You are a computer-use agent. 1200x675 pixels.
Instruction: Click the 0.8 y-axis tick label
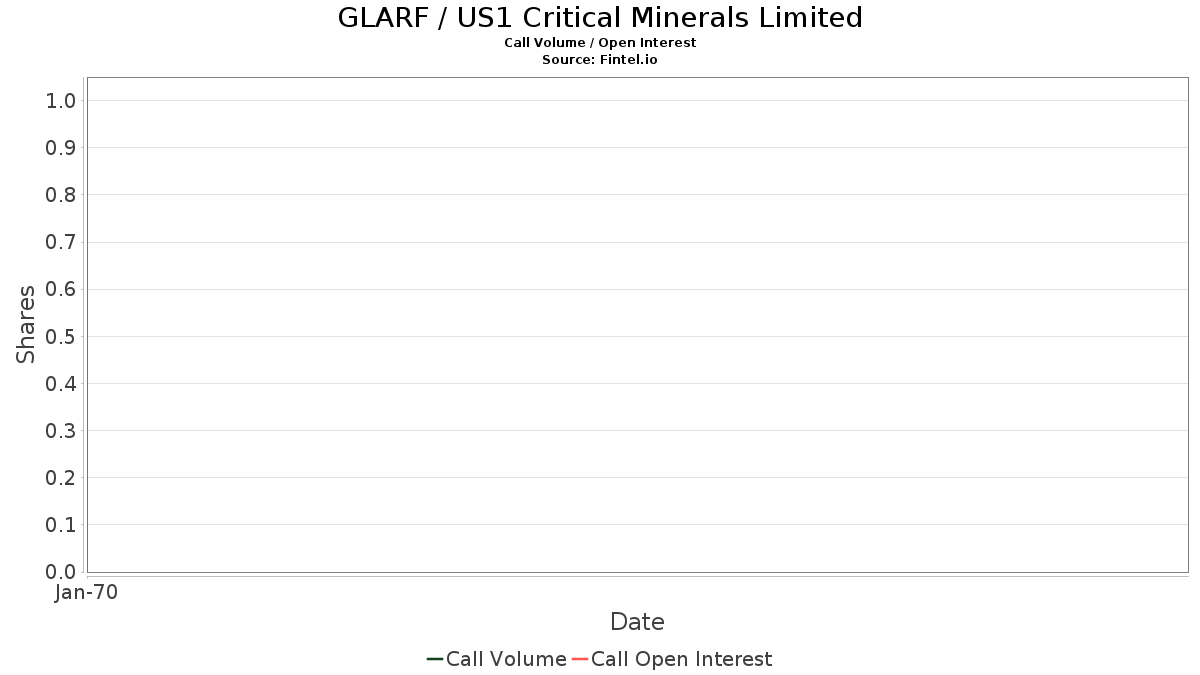(x=61, y=195)
